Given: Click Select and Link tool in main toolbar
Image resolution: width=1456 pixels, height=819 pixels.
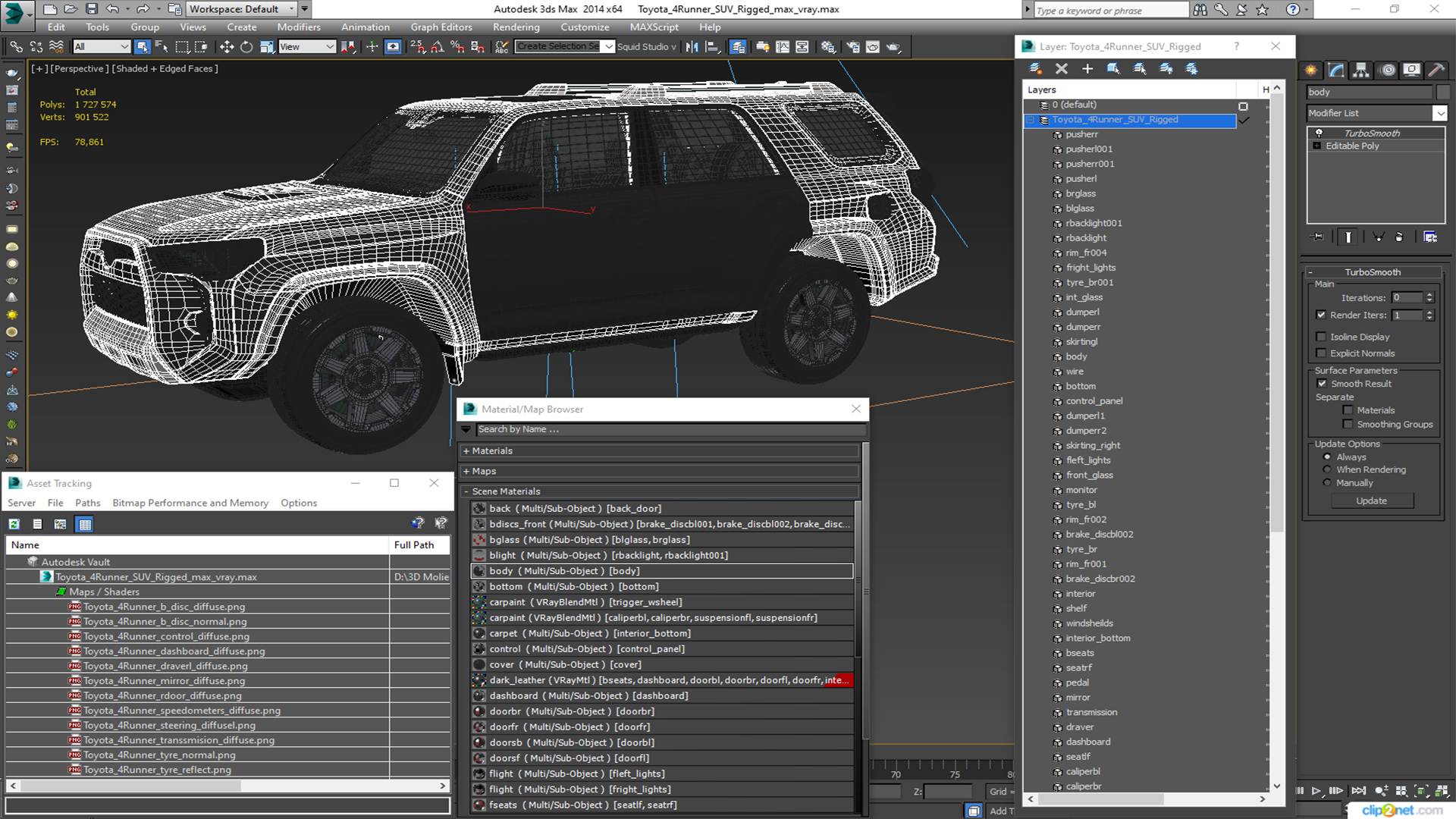Looking at the screenshot, I should coord(16,47).
